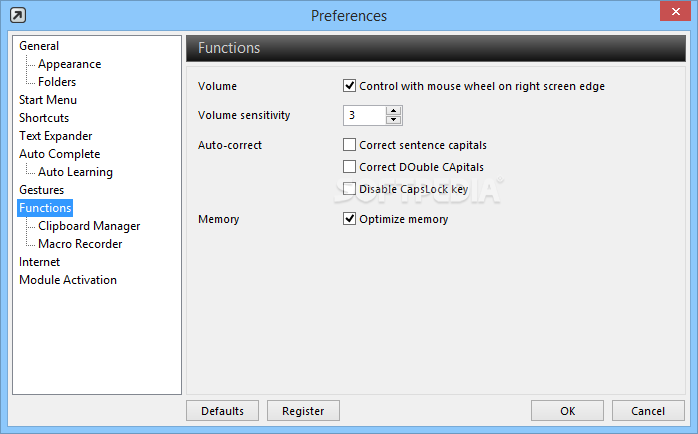Select Folders in the tree

(x=57, y=82)
